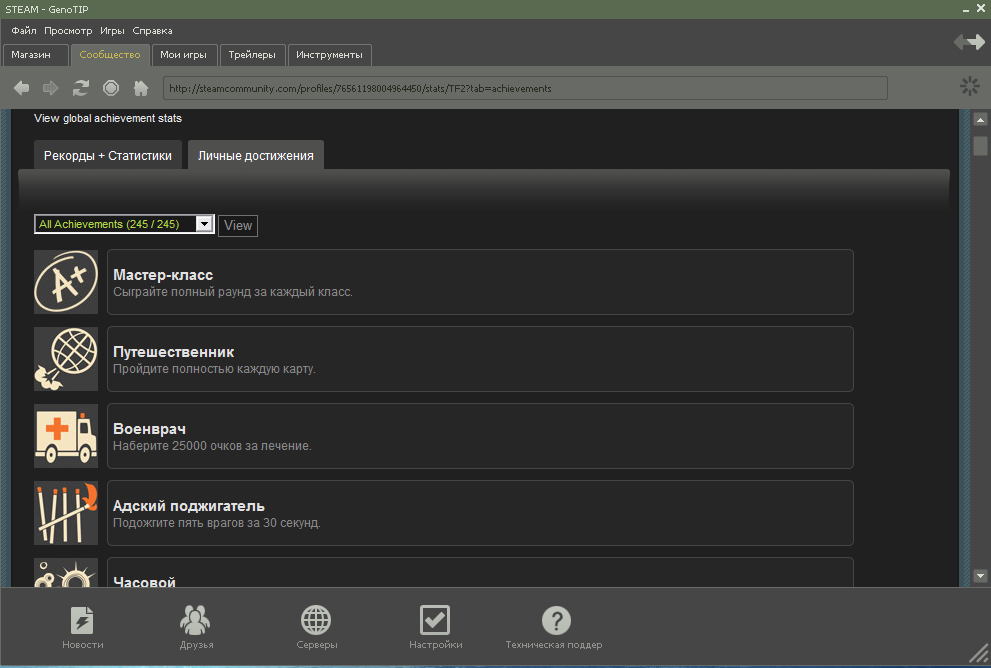Switch to the Магазин tab
Image resolution: width=991 pixels, height=668 pixels.
pyautogui.click(x=35, y=55)
